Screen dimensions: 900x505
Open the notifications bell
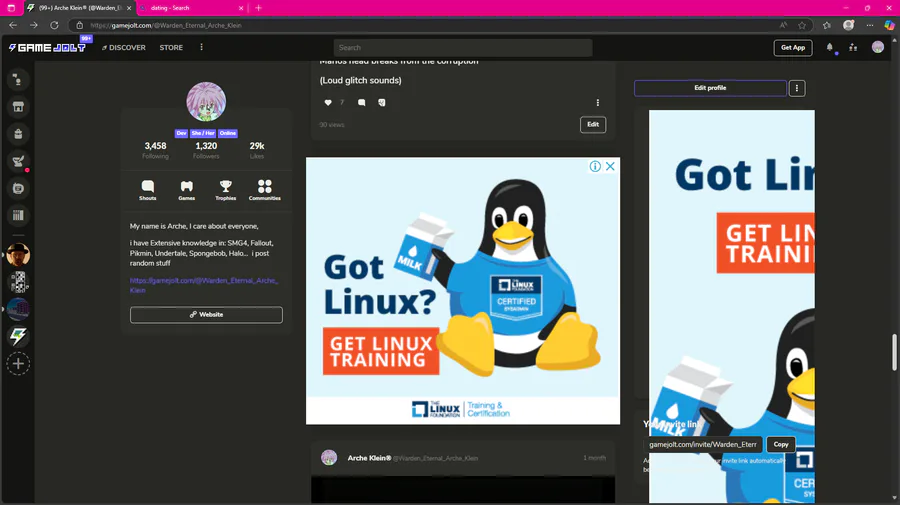click(829, 48)
